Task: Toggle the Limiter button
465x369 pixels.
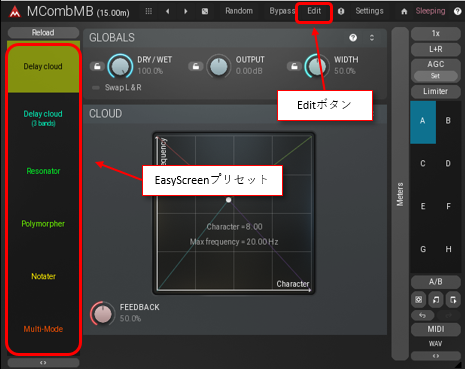Action: [x=435, y=91]
